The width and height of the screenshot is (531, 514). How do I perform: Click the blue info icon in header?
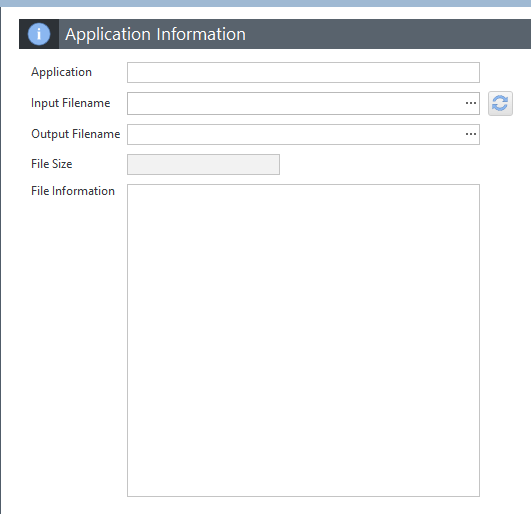point(39,34)
